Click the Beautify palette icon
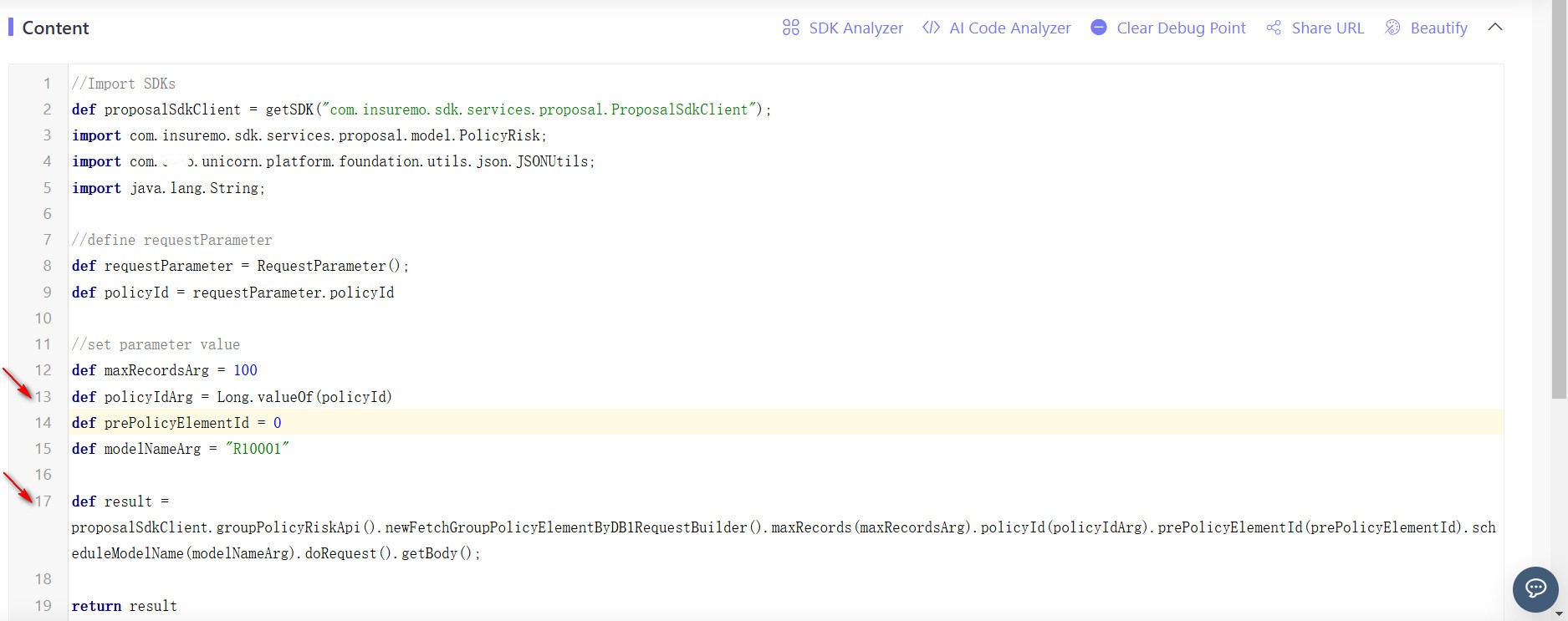The image size is (1568, 621). pos(1392,28)
